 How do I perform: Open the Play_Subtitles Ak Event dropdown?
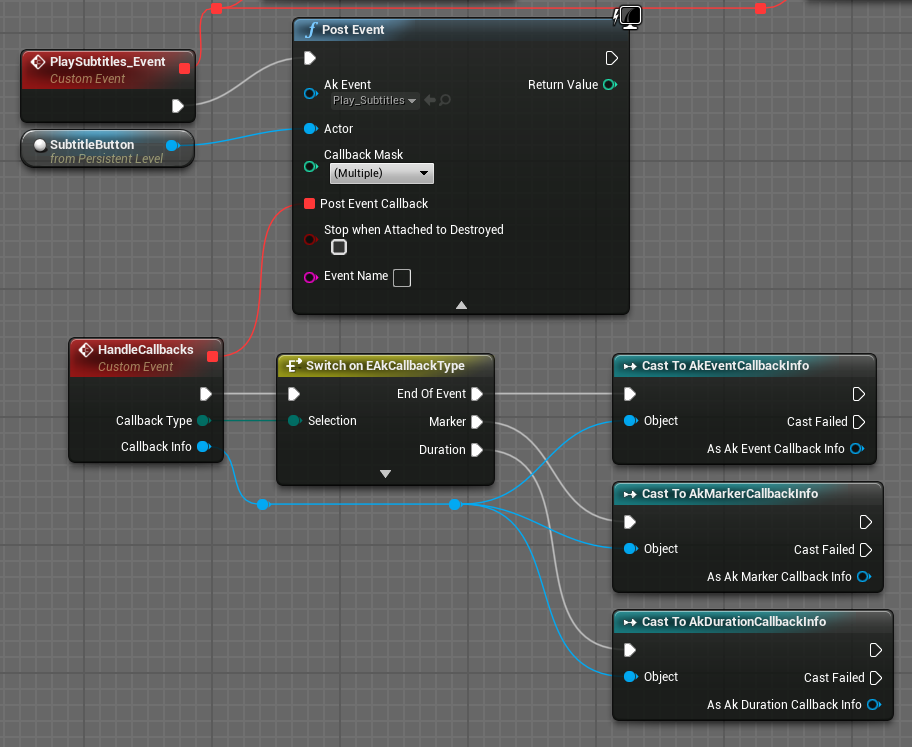374,100
